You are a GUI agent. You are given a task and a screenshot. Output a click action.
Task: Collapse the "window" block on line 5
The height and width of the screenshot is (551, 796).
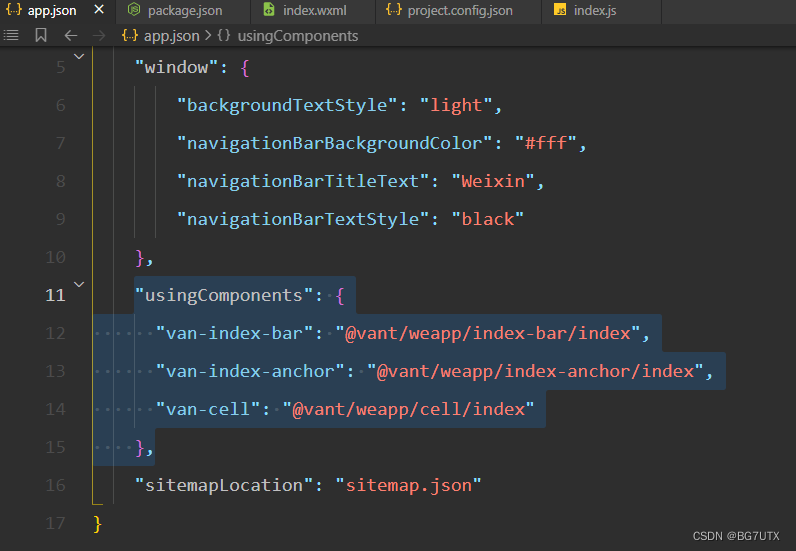(x=79, y=56)
